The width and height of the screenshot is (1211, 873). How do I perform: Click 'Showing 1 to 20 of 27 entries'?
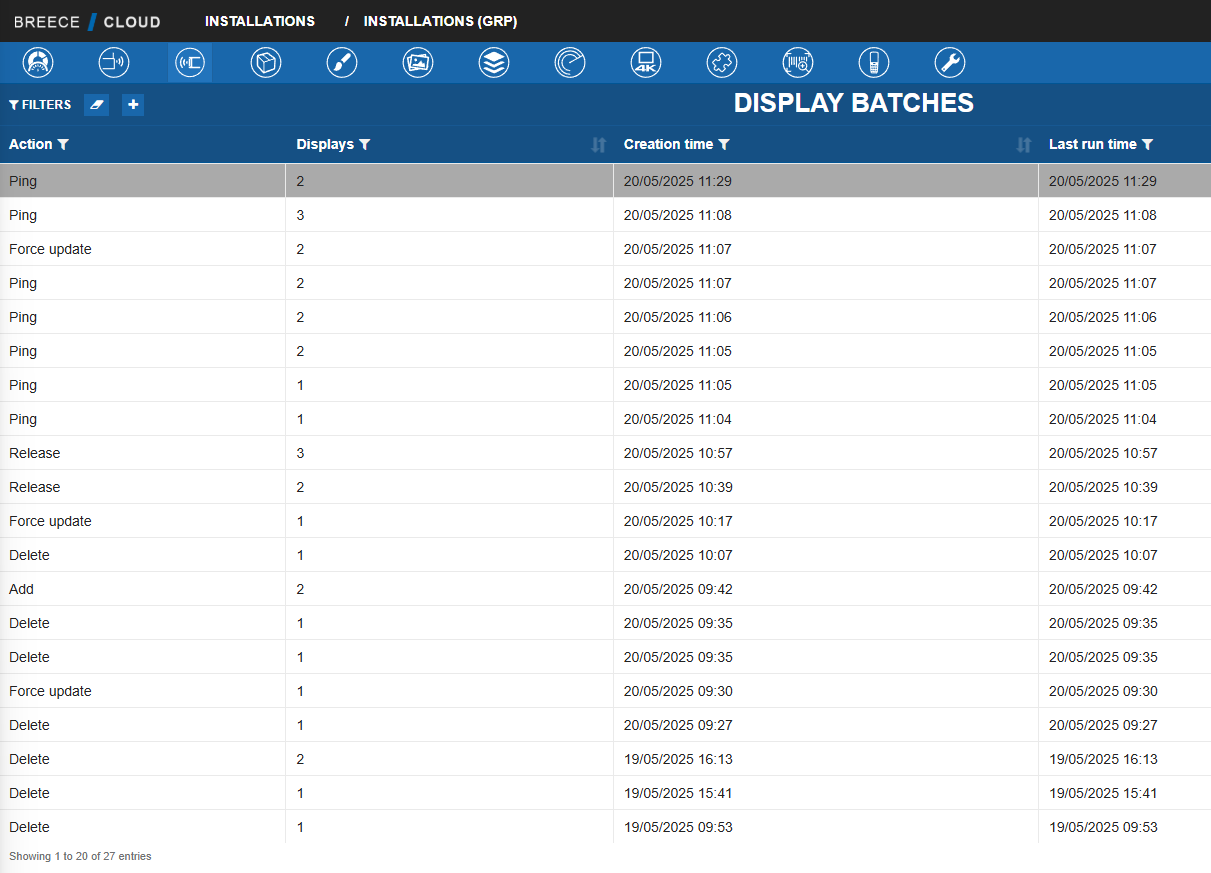[x=80, y=857]
